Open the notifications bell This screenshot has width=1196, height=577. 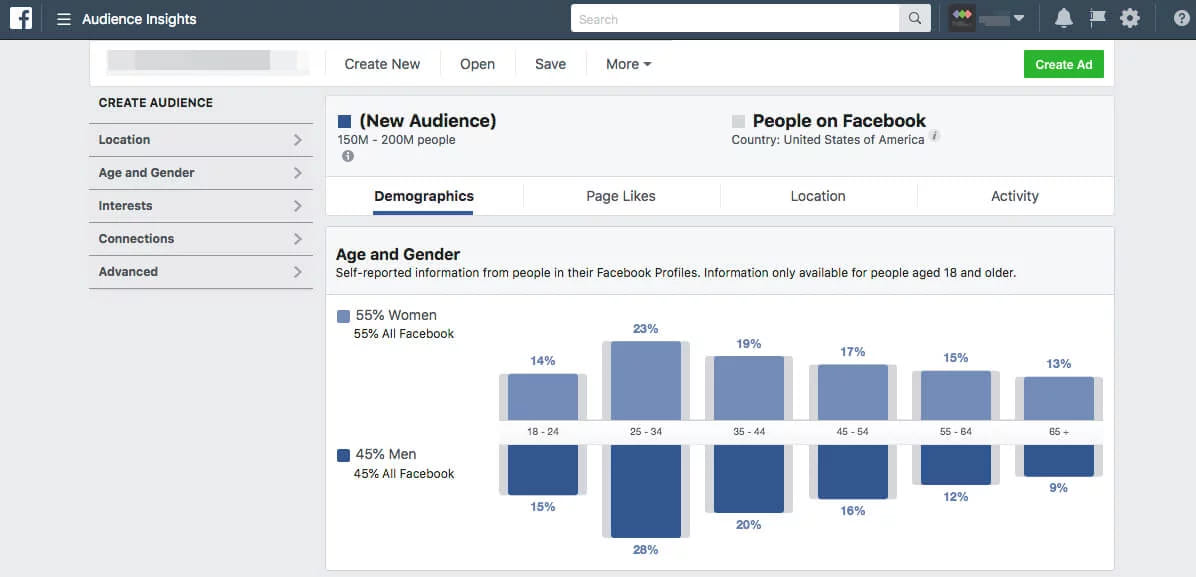click(1063, 19)
